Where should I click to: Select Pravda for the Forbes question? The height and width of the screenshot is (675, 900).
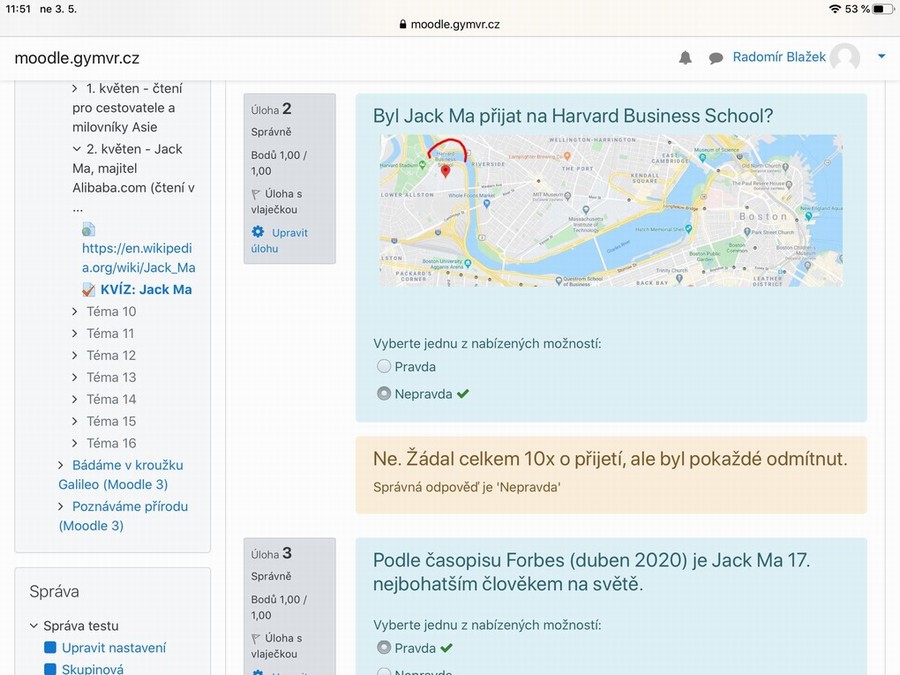point(384,647)
